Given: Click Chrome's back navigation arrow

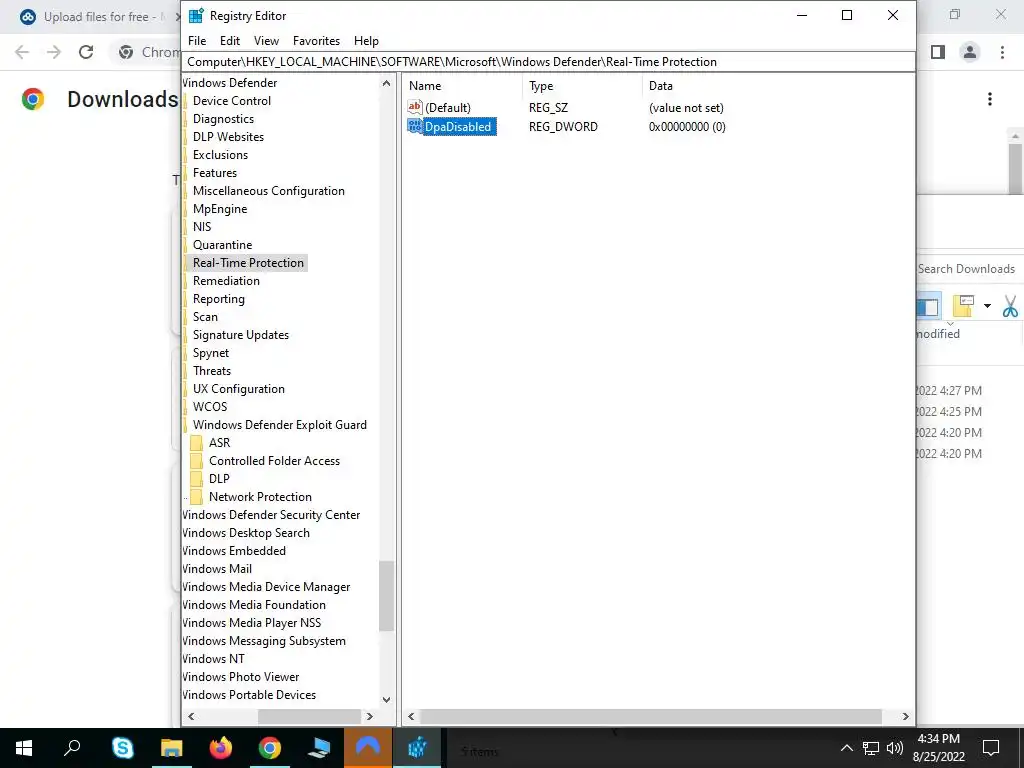Looking at the screenshot, I should pyautogui.click(x=22, y=52).
